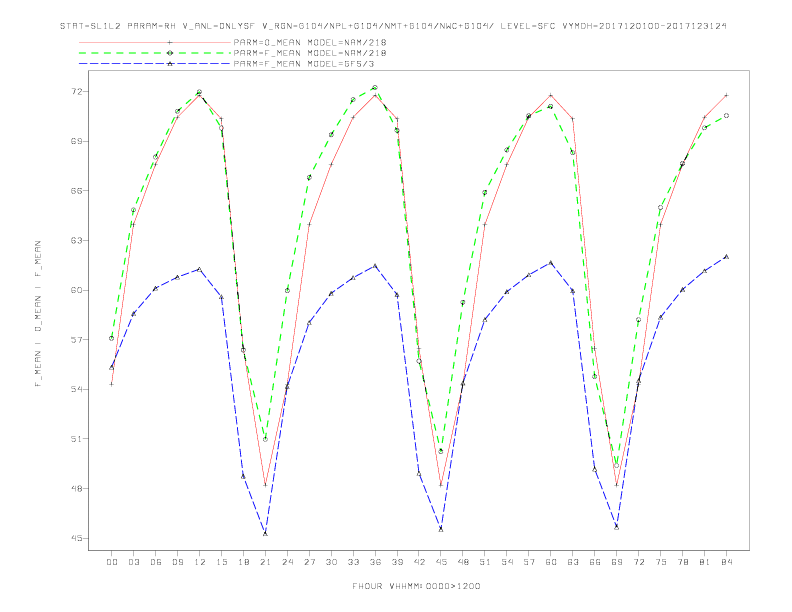Click the x-axis tick label 48
792x612 pixels.
coord(463,562)
